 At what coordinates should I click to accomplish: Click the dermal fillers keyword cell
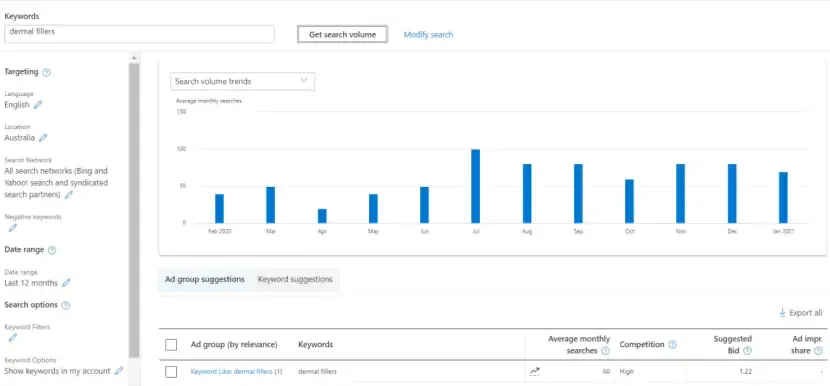coord(317,372)
